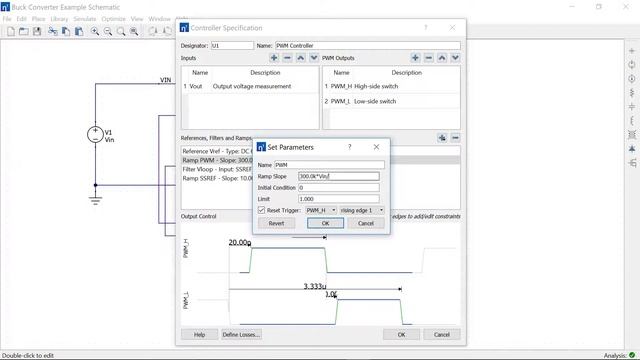Click Revert in Set Parameters dialog
640x360 pixels.
pos(276,223)
